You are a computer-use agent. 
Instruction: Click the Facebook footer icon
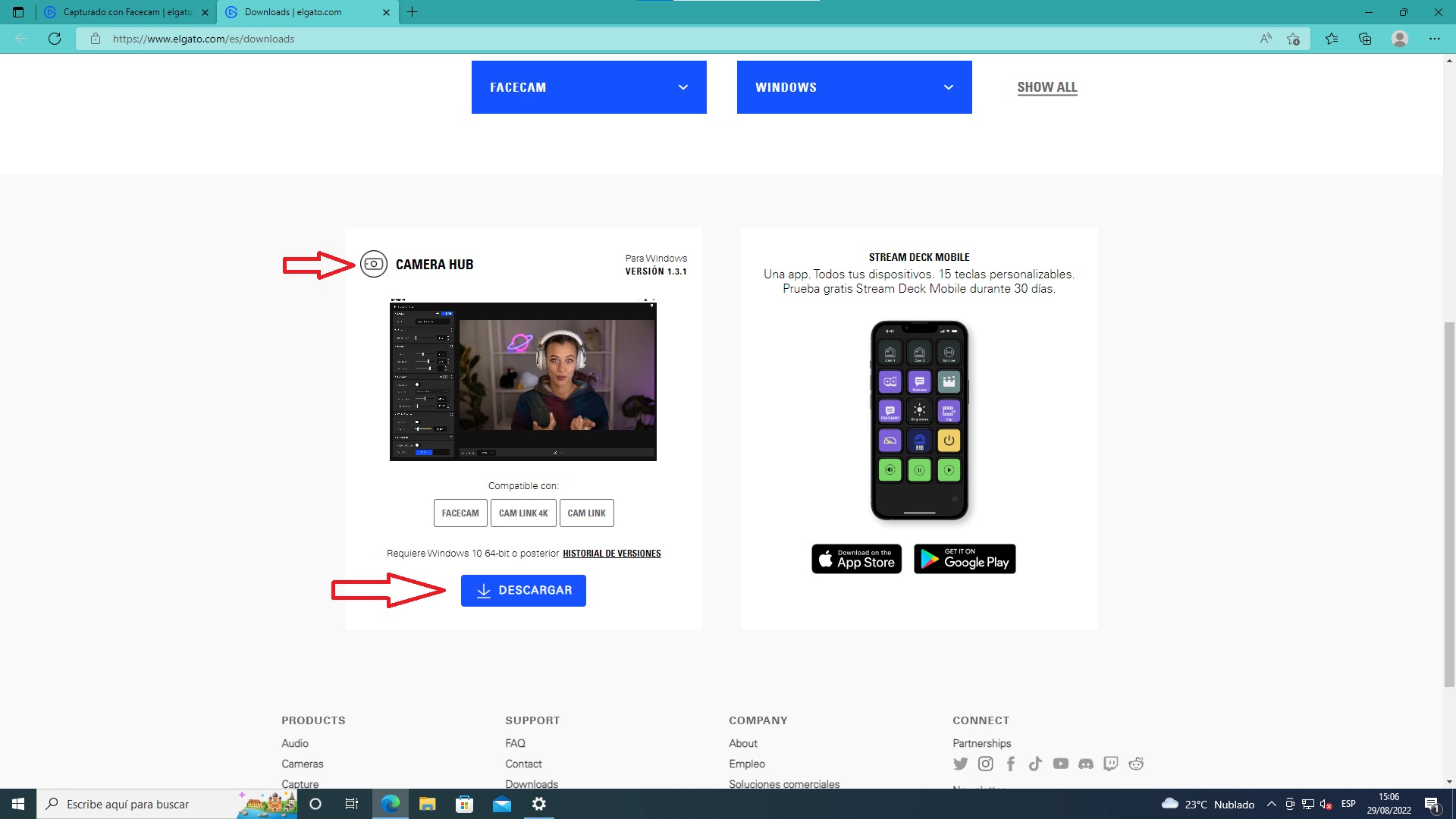click(1011, 764)
